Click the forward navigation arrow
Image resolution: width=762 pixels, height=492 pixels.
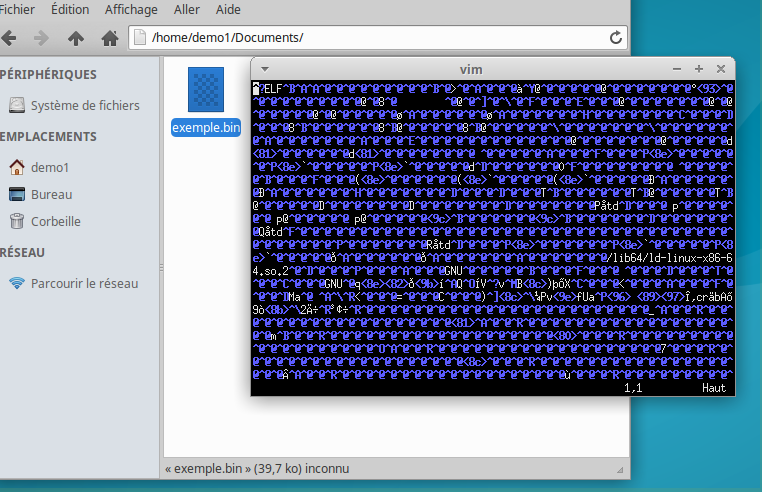[x=41, y=38]
